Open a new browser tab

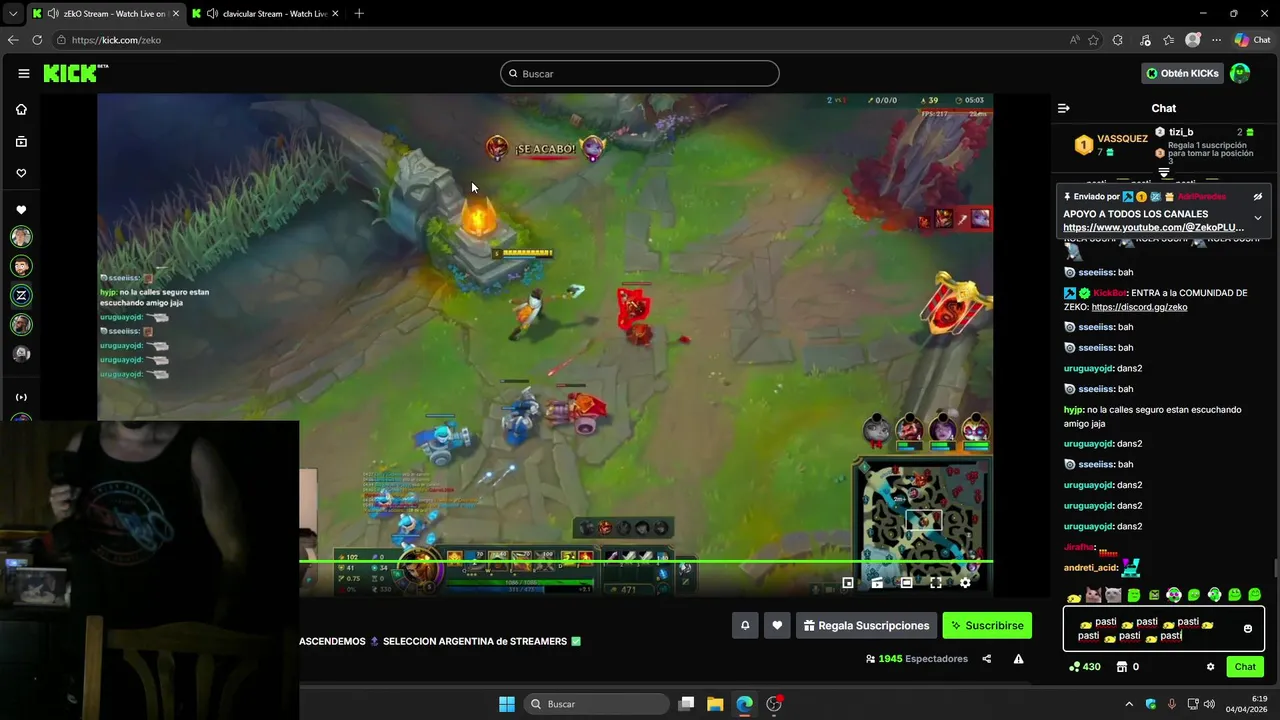359,13
